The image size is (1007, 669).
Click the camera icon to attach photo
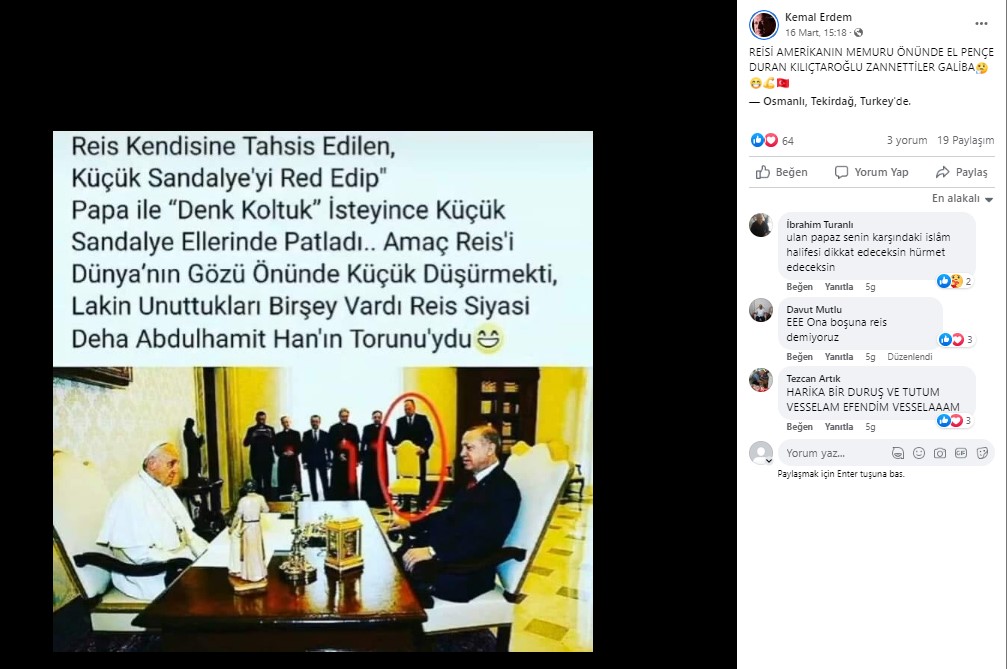tap(940, 453)
